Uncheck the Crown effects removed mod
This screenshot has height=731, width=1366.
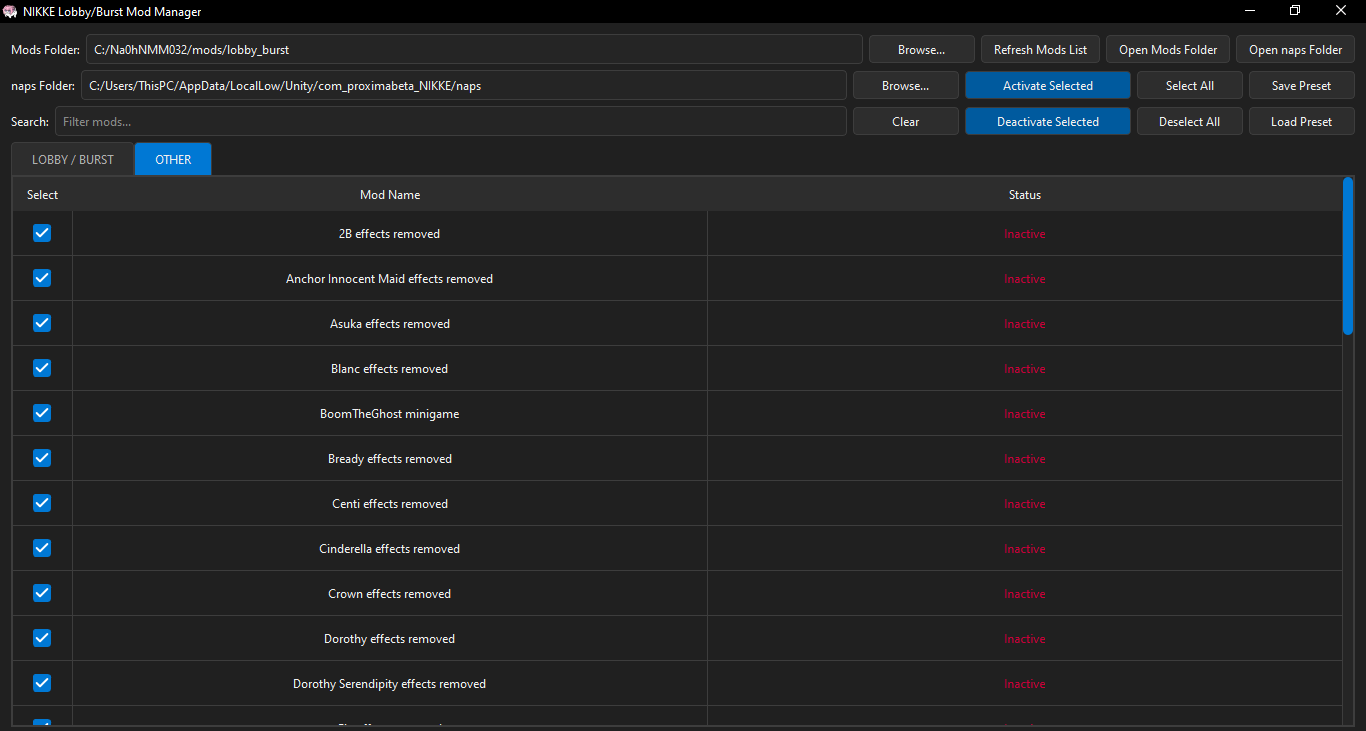41,592
